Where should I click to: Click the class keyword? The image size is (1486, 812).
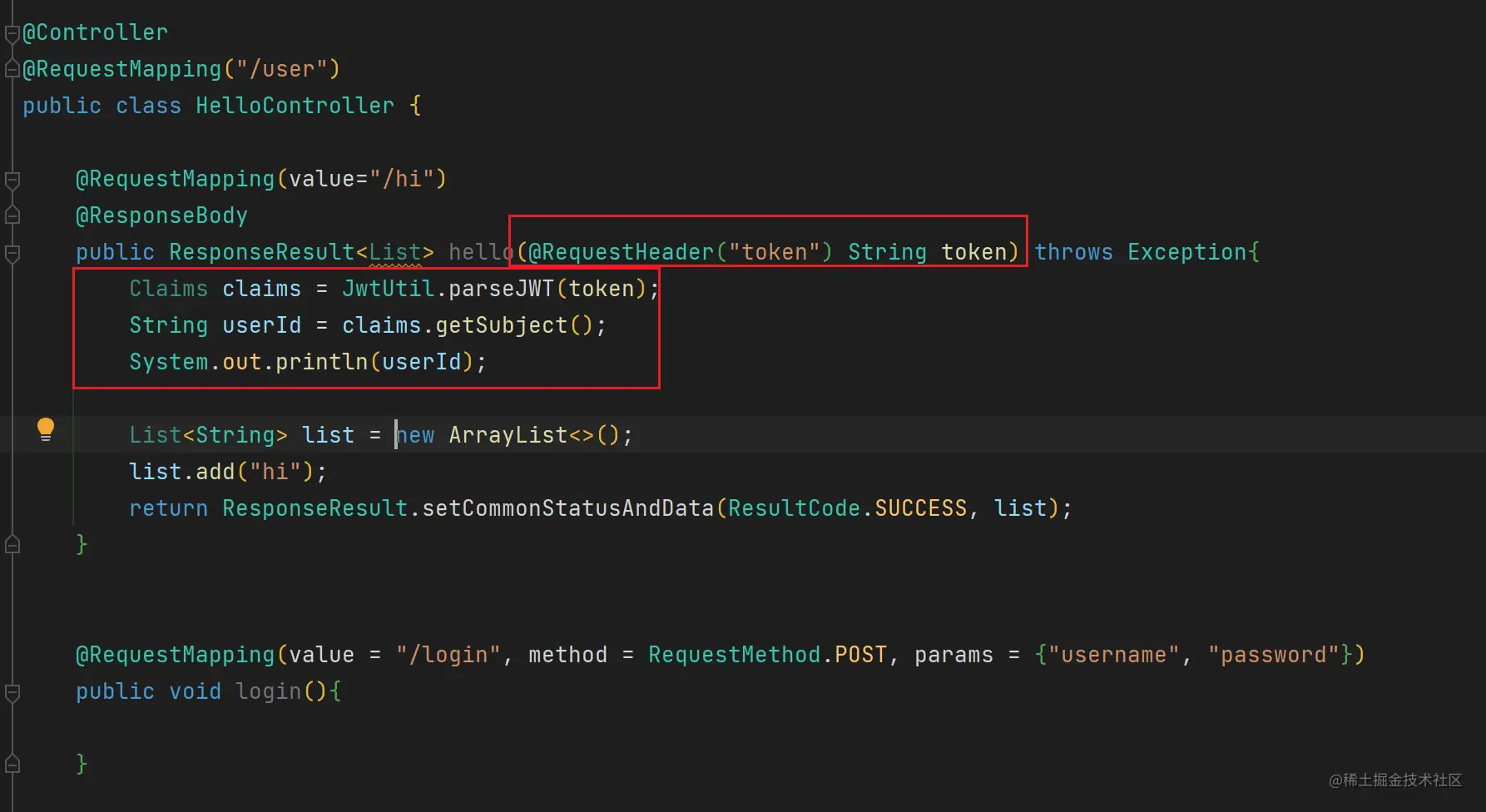coord(148,106)
